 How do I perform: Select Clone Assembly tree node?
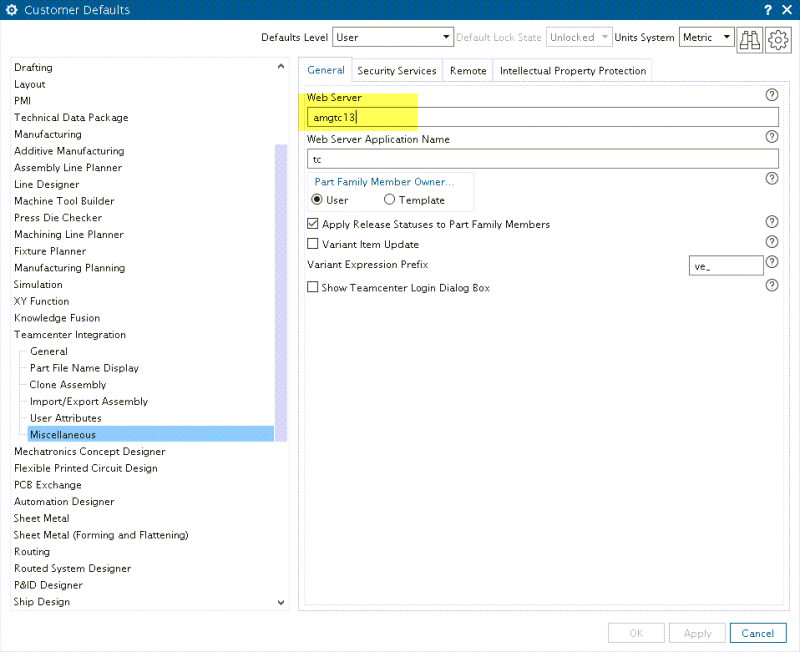click(x=68, y=385)
